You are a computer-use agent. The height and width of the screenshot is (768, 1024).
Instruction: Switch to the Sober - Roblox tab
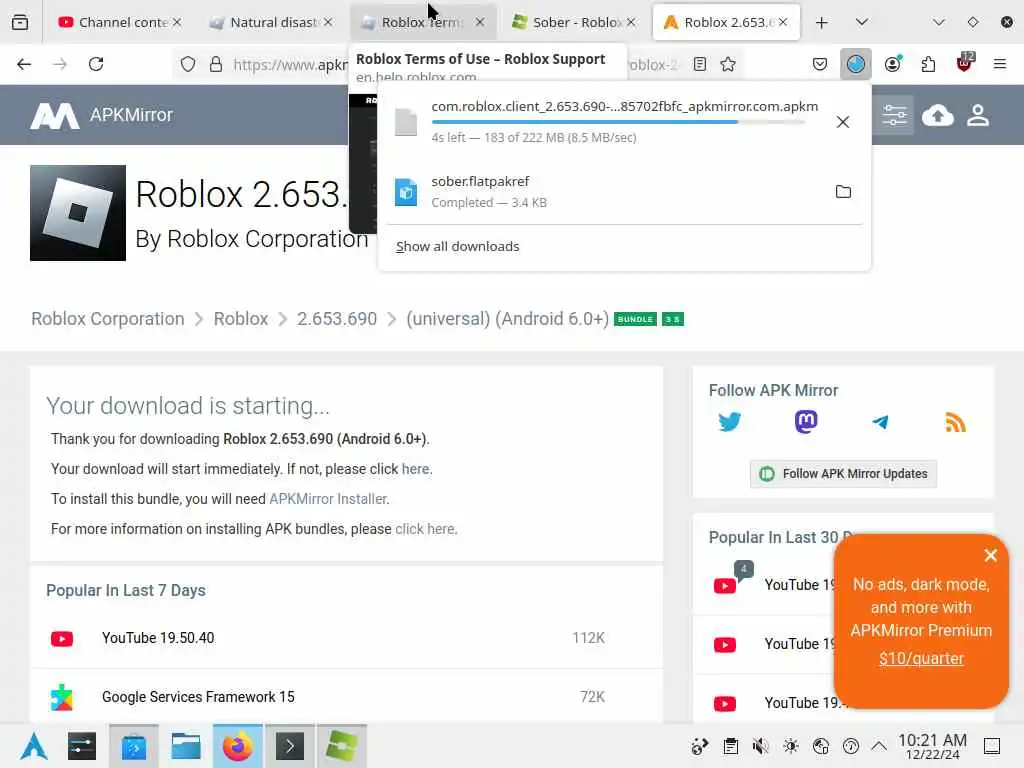pyautogui.click(x=573, y=22)
